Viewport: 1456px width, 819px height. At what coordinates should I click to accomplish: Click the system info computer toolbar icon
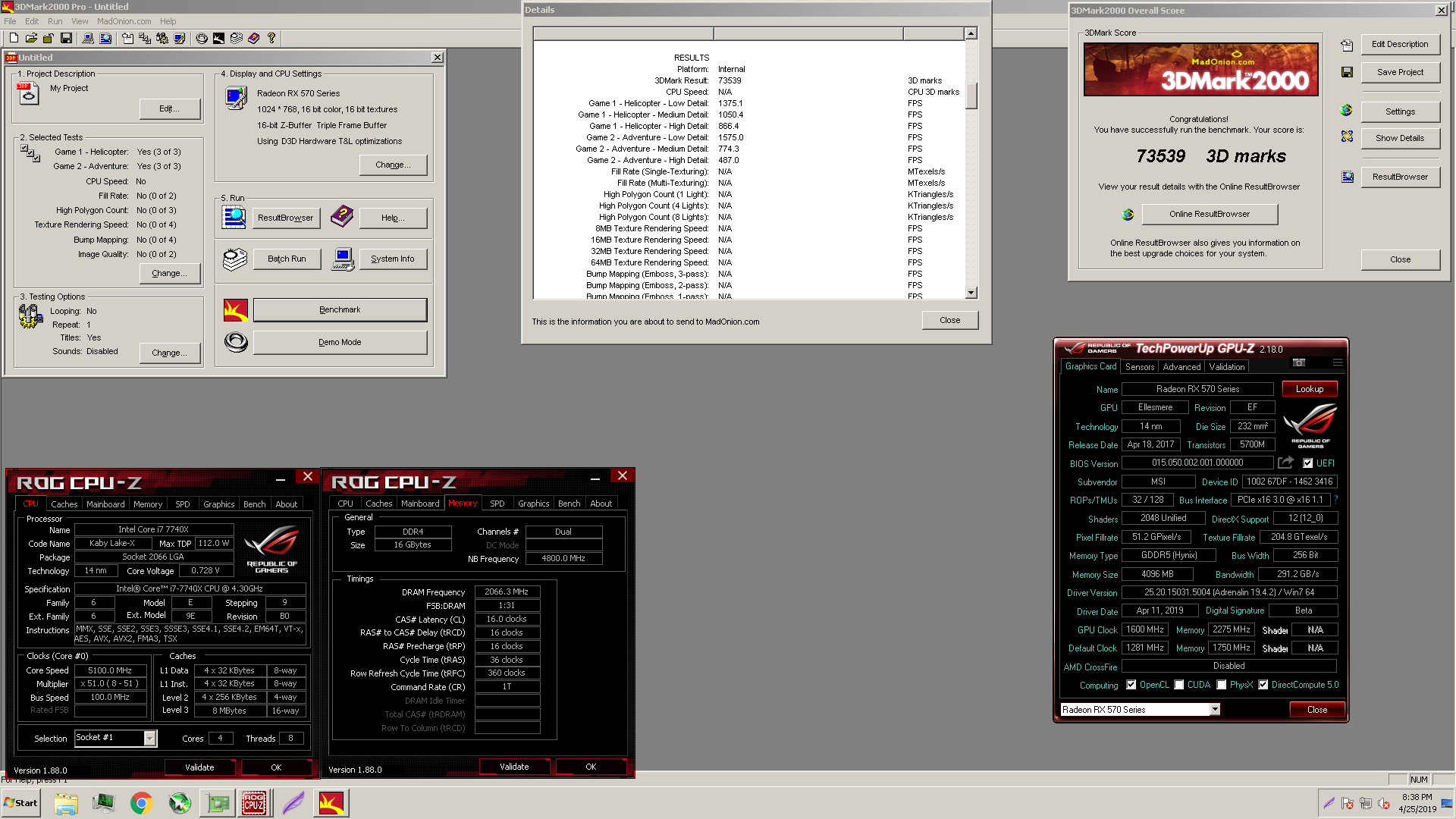[88, 38]
